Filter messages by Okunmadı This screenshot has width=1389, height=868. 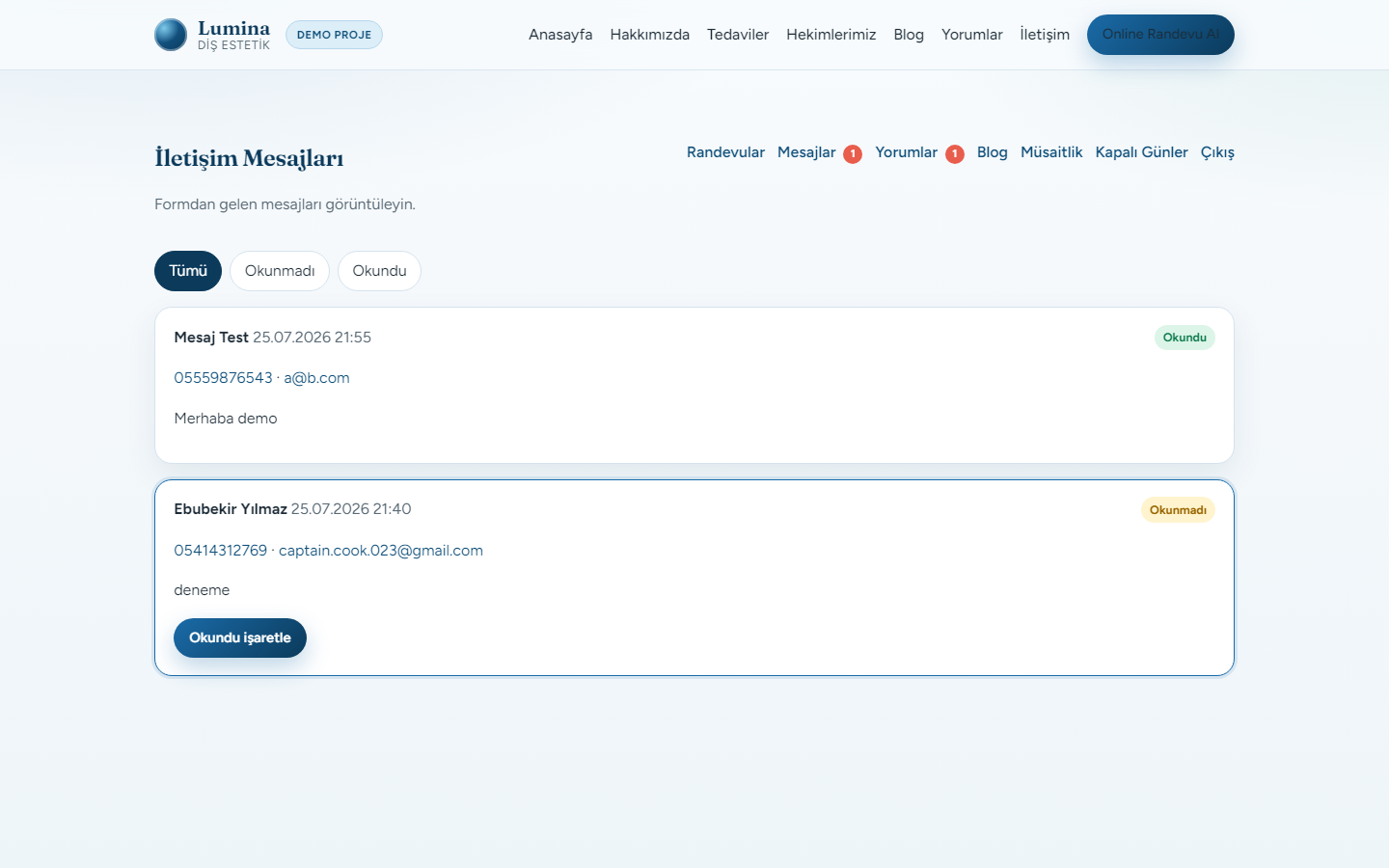click(x=280, y=271)
